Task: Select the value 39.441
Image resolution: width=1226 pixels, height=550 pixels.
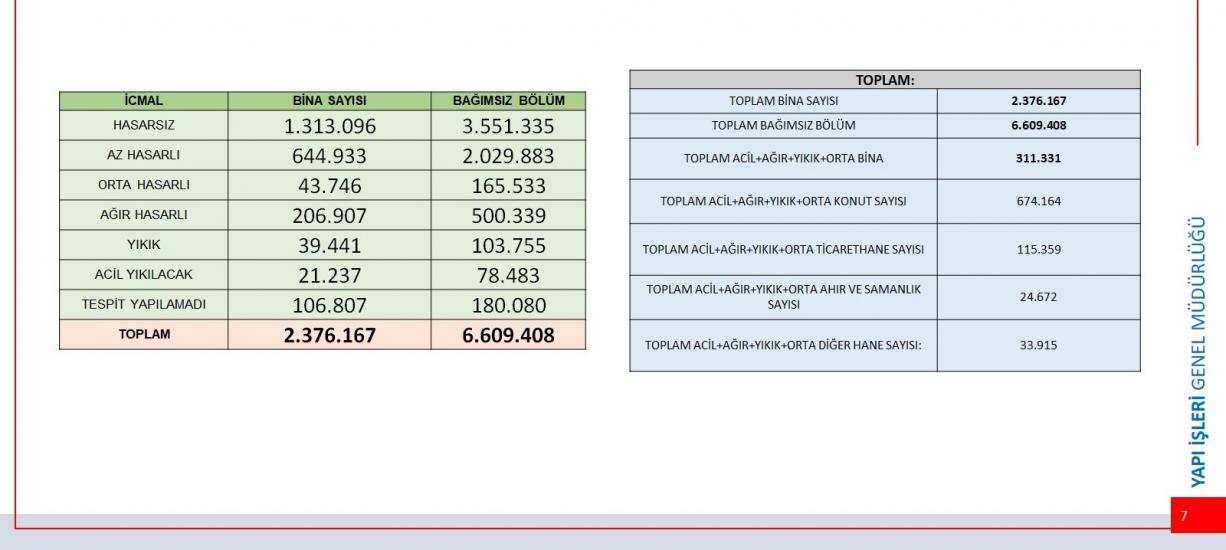Action: tap(330, 245)
